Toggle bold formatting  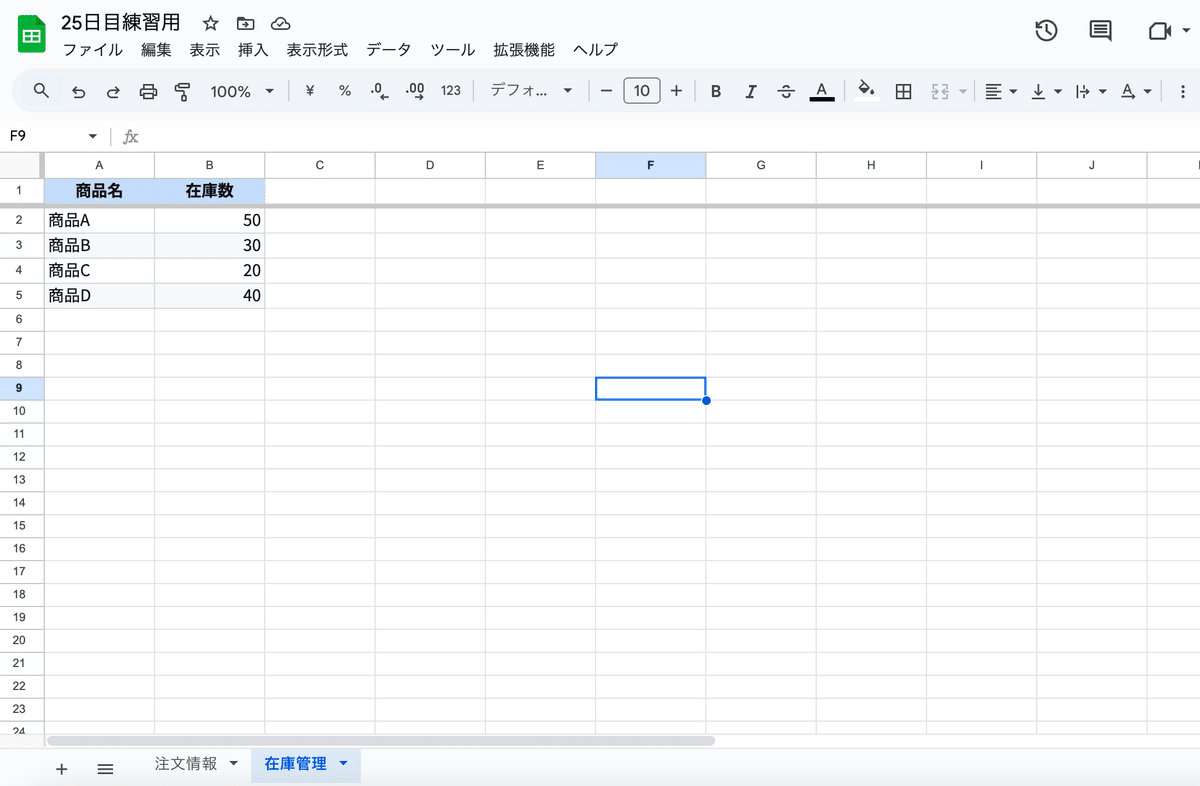(715, 90)
